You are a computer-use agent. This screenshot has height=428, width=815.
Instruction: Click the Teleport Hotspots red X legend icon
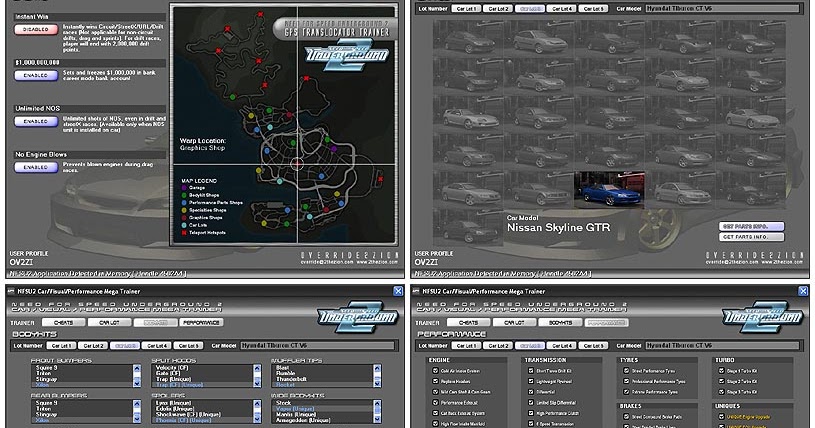click(184, 232)
